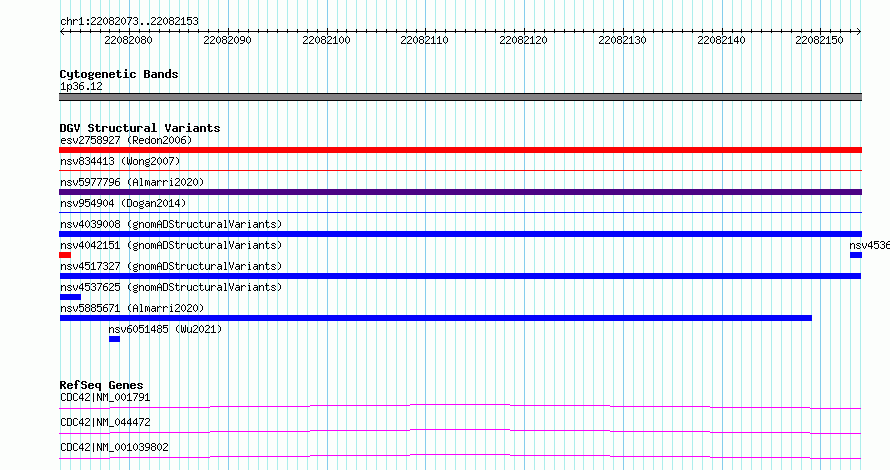Click the gray 1p36.12 cytogenetic band bar
890x470 pixels.
[x=460, y=97]
